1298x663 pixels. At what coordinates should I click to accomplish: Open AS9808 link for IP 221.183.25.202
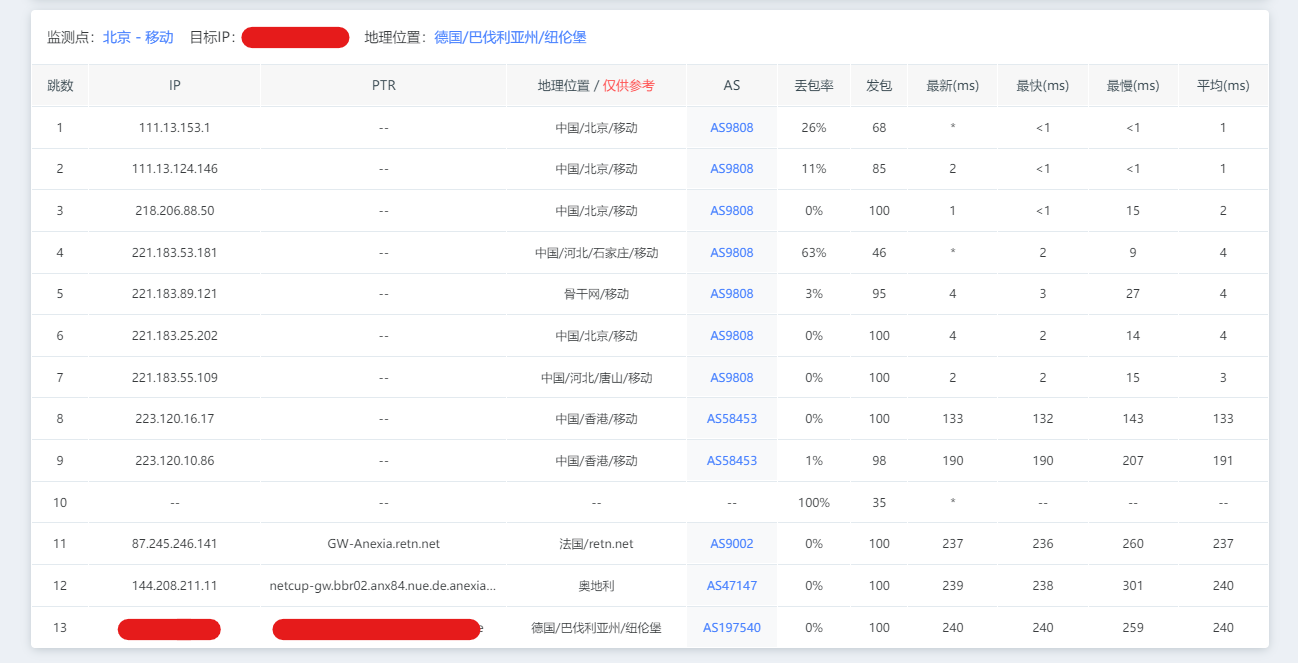coord(732,336)
